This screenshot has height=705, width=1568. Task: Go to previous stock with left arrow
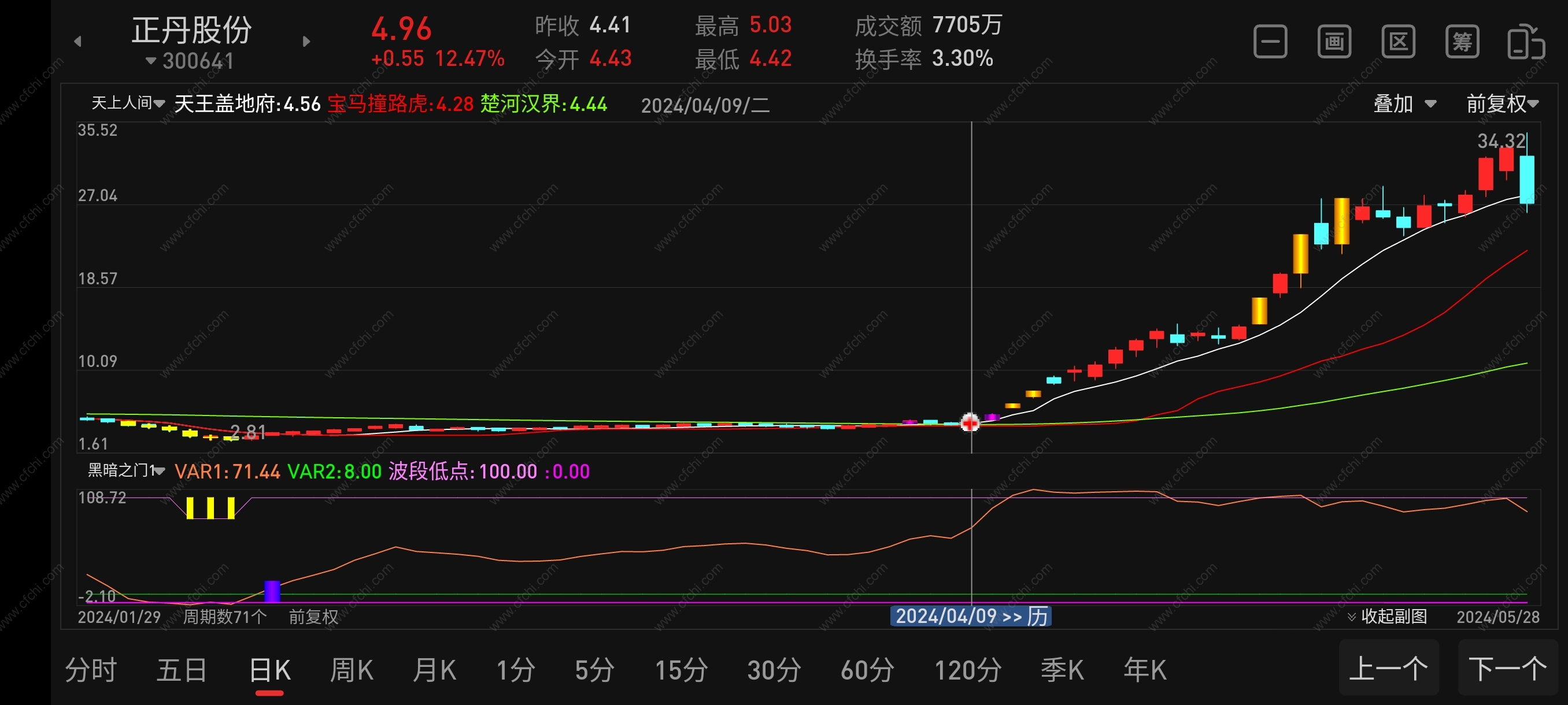pos(77,42)
